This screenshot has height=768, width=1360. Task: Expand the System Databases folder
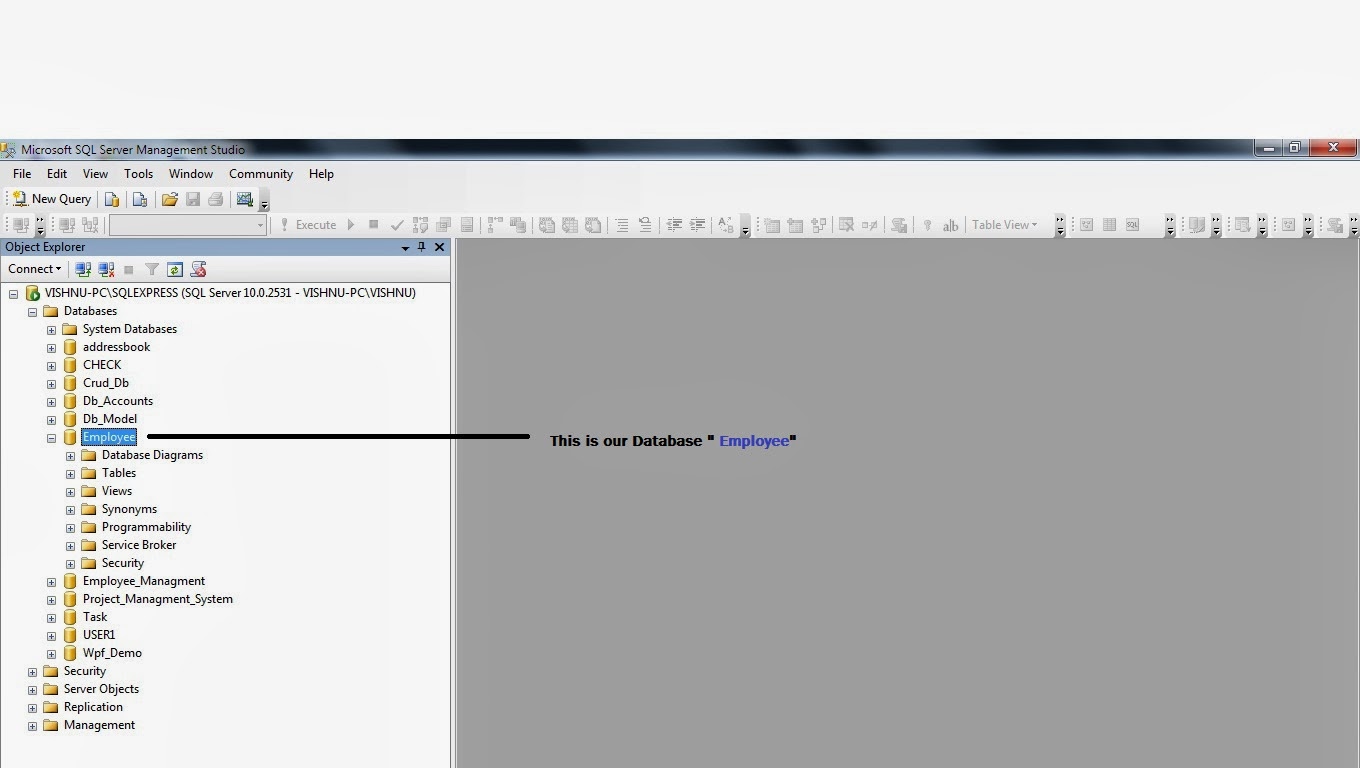pos(51,330)
